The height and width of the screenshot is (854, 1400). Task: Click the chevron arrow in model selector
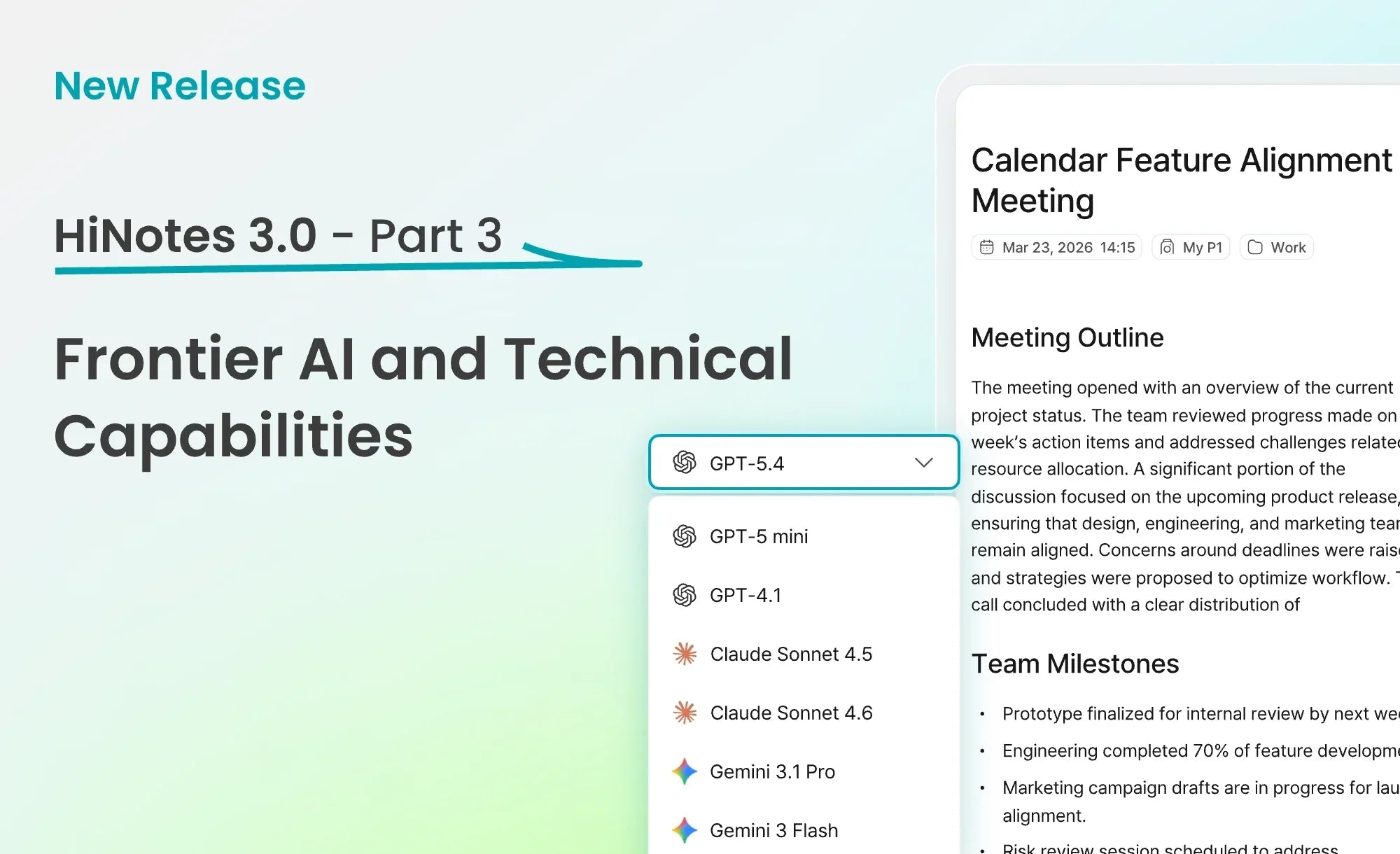click(924, 463)
